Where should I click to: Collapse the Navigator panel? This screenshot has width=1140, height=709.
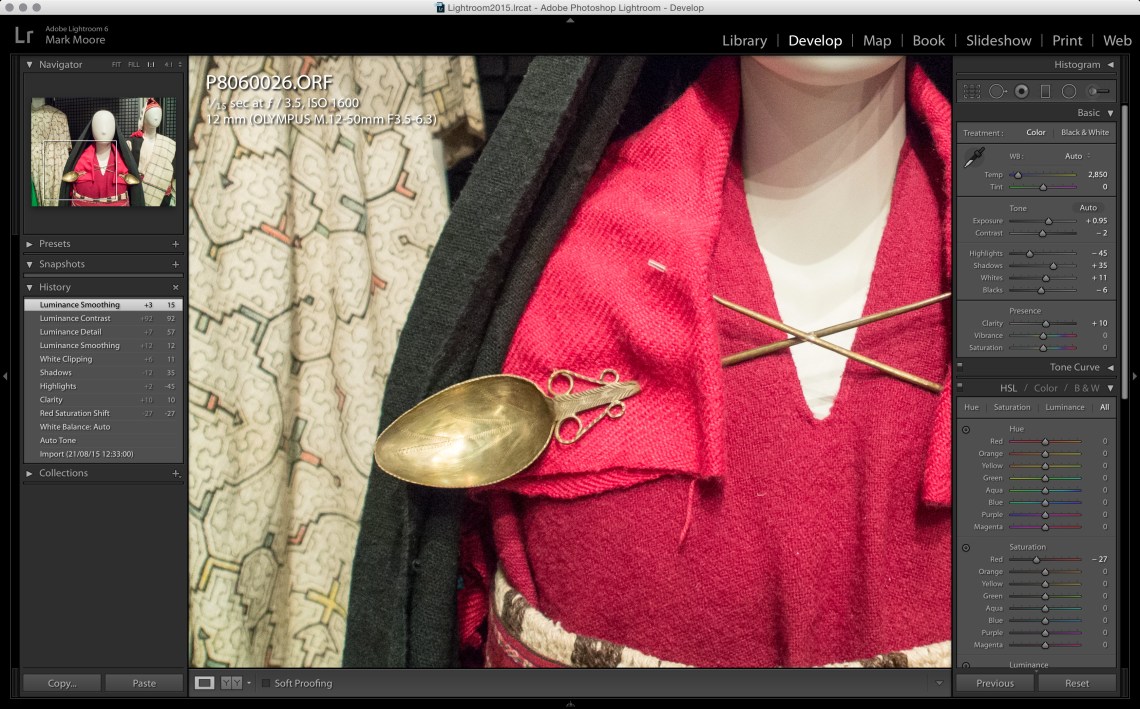[x=30, y=65]
